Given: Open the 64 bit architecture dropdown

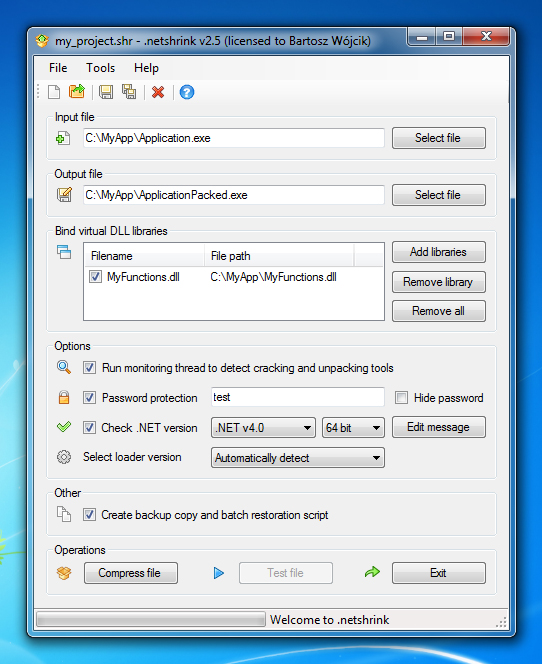Looking at the screenshot, I should point(353,428).
